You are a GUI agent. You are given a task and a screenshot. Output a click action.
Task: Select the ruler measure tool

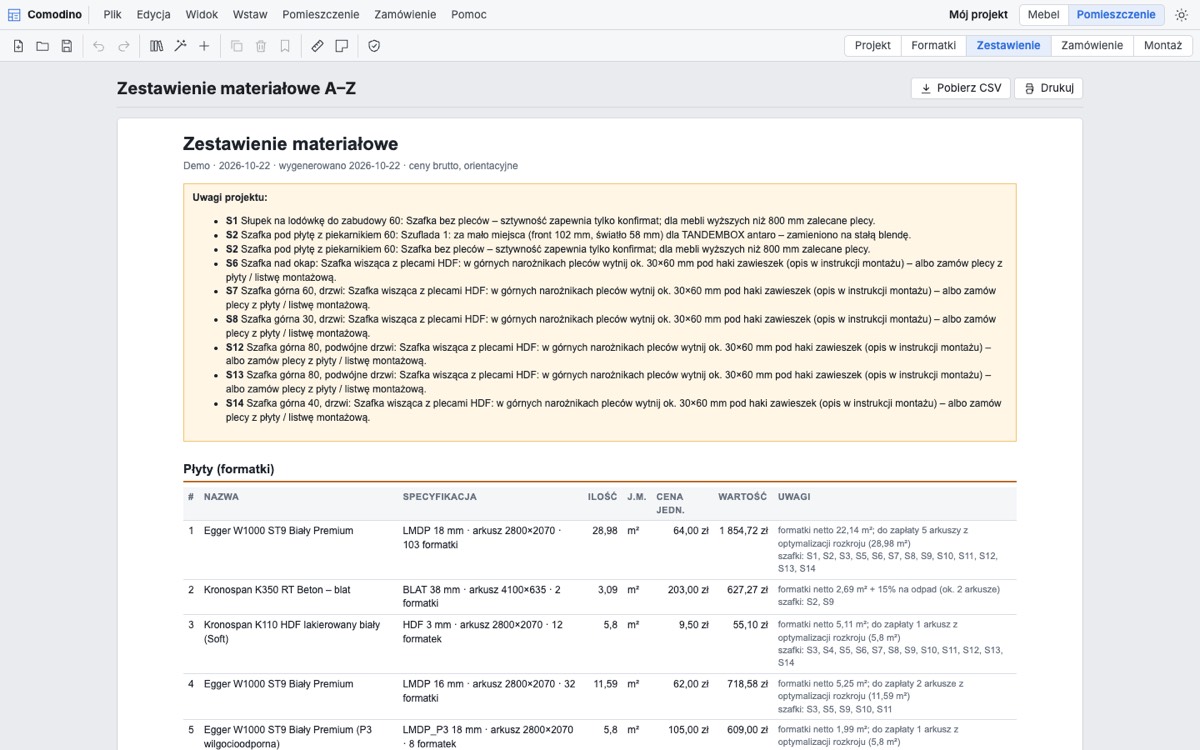pos(317,46)
